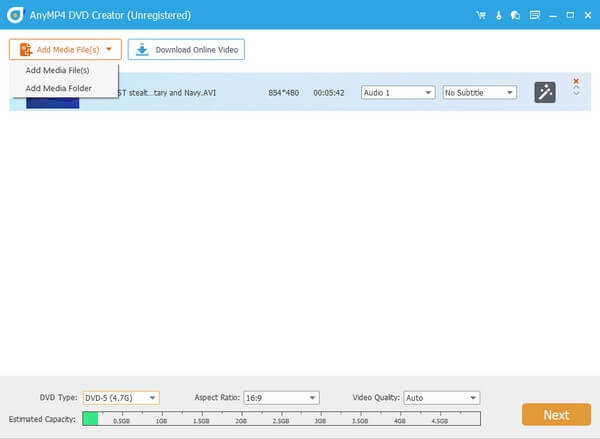
Task: Minimize the AnyMP4 DVD Creator window
Action: (x=553, y=16)
